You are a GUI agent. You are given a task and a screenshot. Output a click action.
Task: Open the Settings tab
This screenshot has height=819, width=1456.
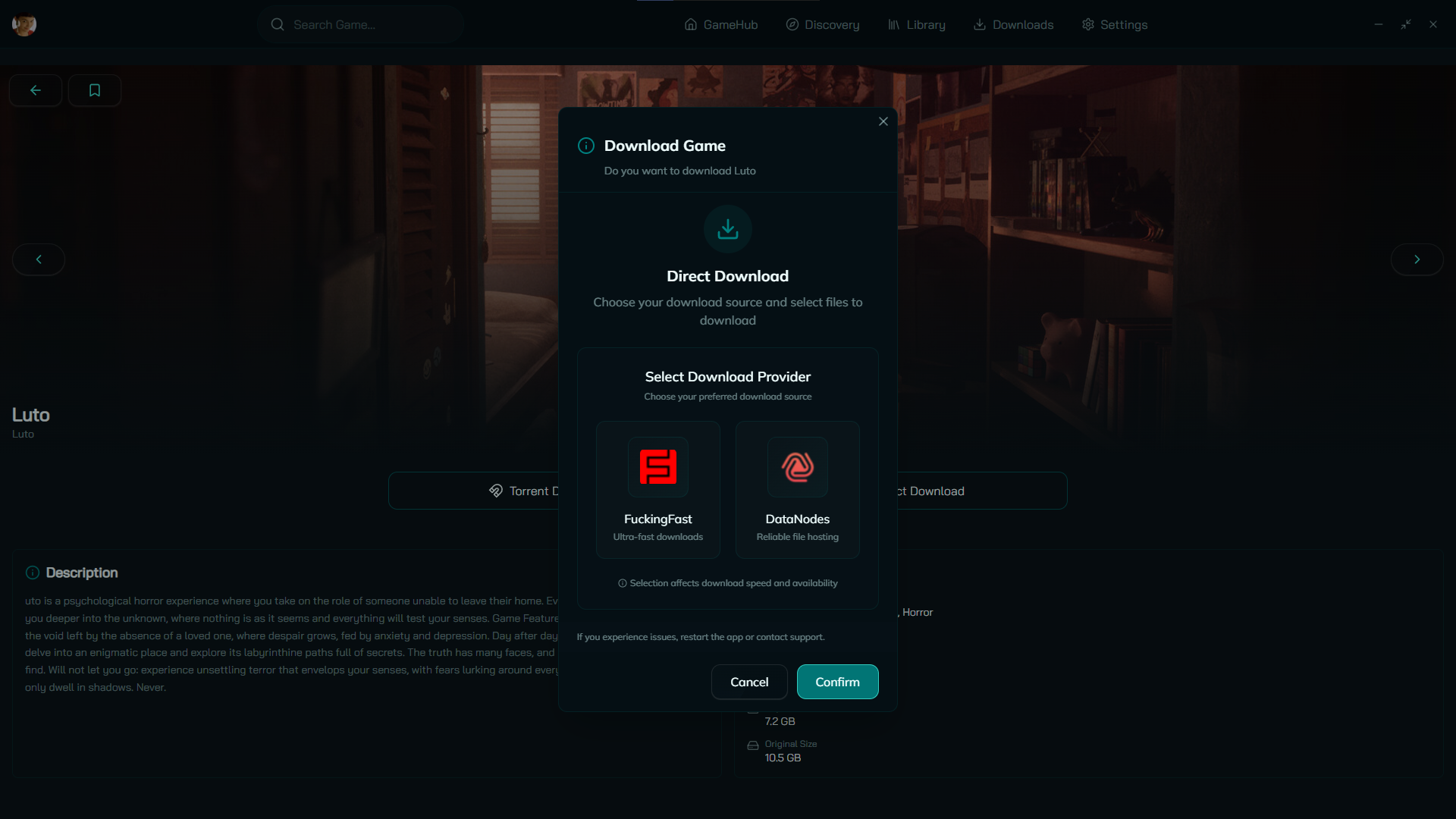point(1114,25)
